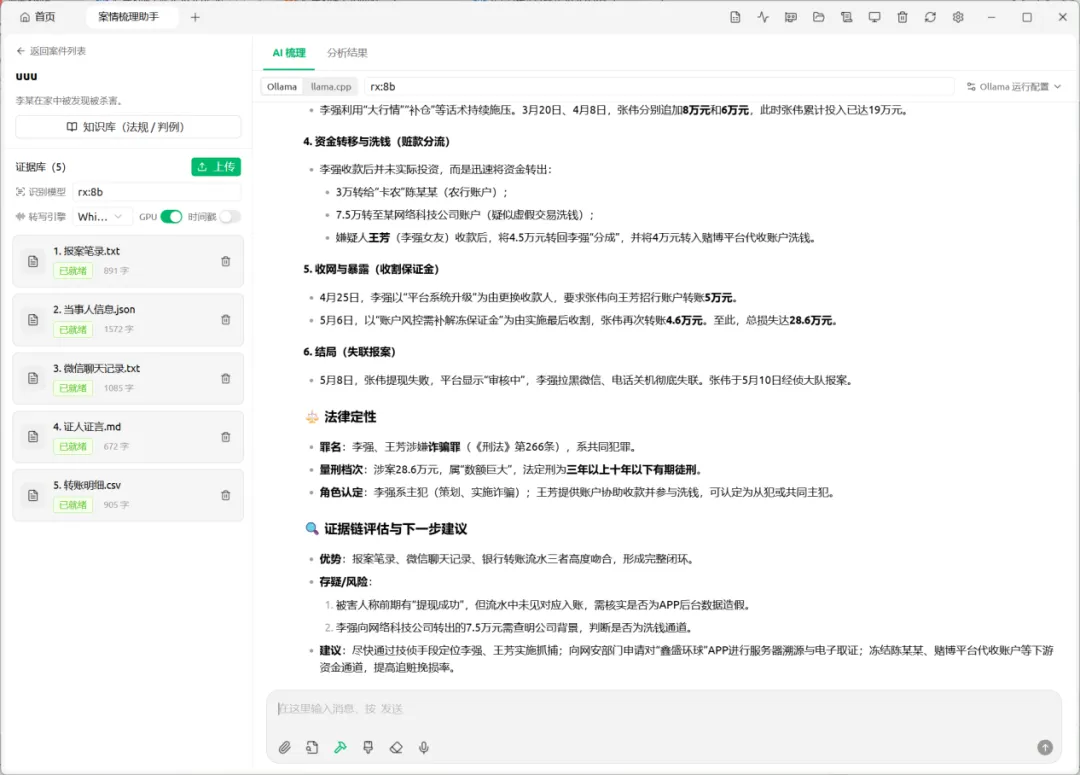Open the 4. 证人证言.md evidence card
Screen dimensions: 1080x775
[x=128, y=437]
